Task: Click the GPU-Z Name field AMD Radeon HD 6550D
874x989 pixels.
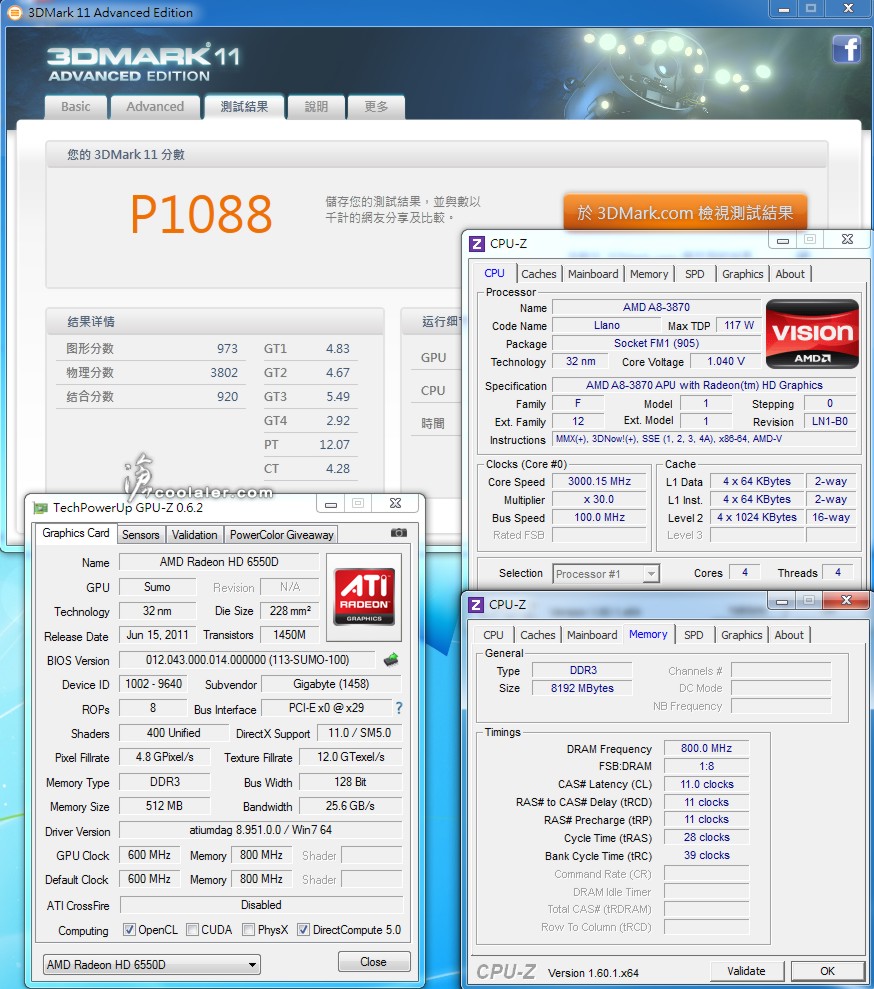Action: point(219,562)
